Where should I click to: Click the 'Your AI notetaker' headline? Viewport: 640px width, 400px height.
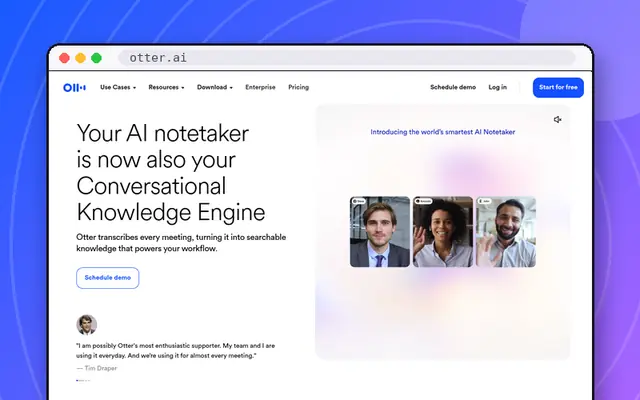[171, 173]
